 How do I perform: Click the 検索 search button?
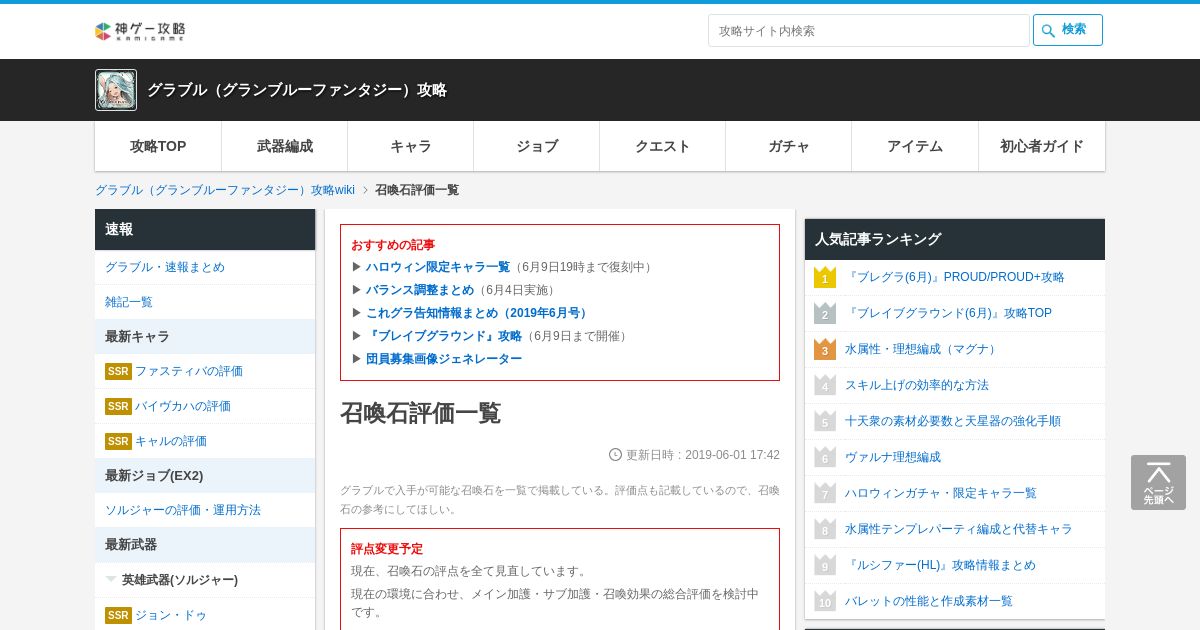coord(1068,30)
